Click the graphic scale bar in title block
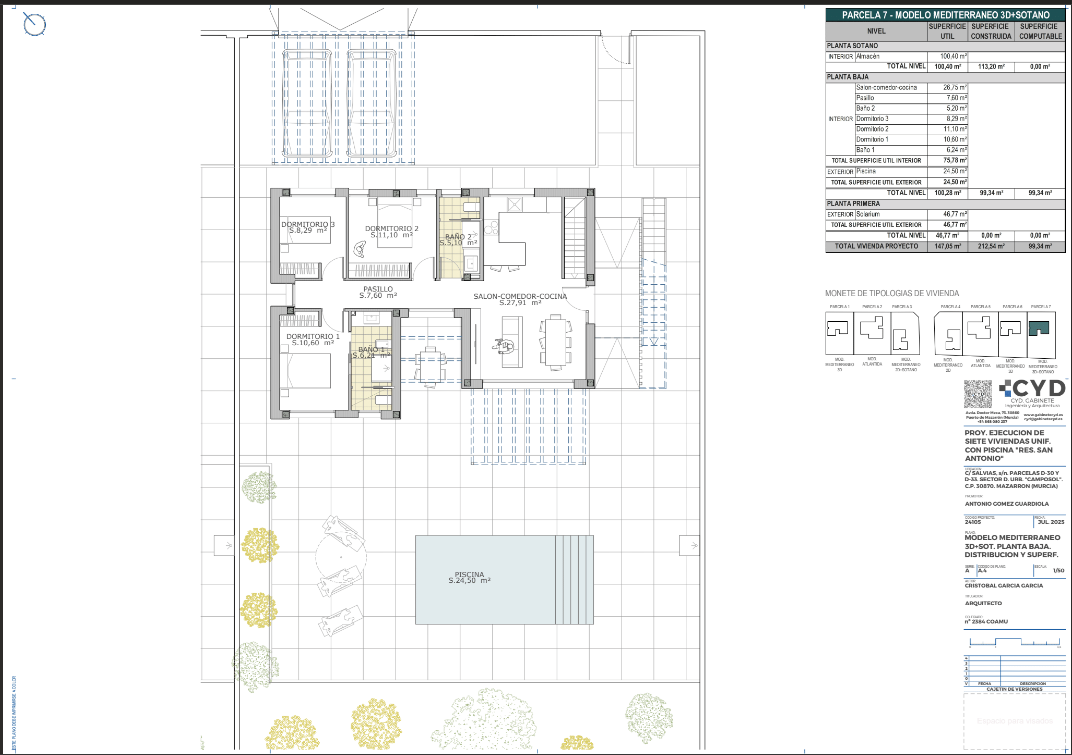Image resolution: width=1072 pixels, height=755 pixels. 1015,642
